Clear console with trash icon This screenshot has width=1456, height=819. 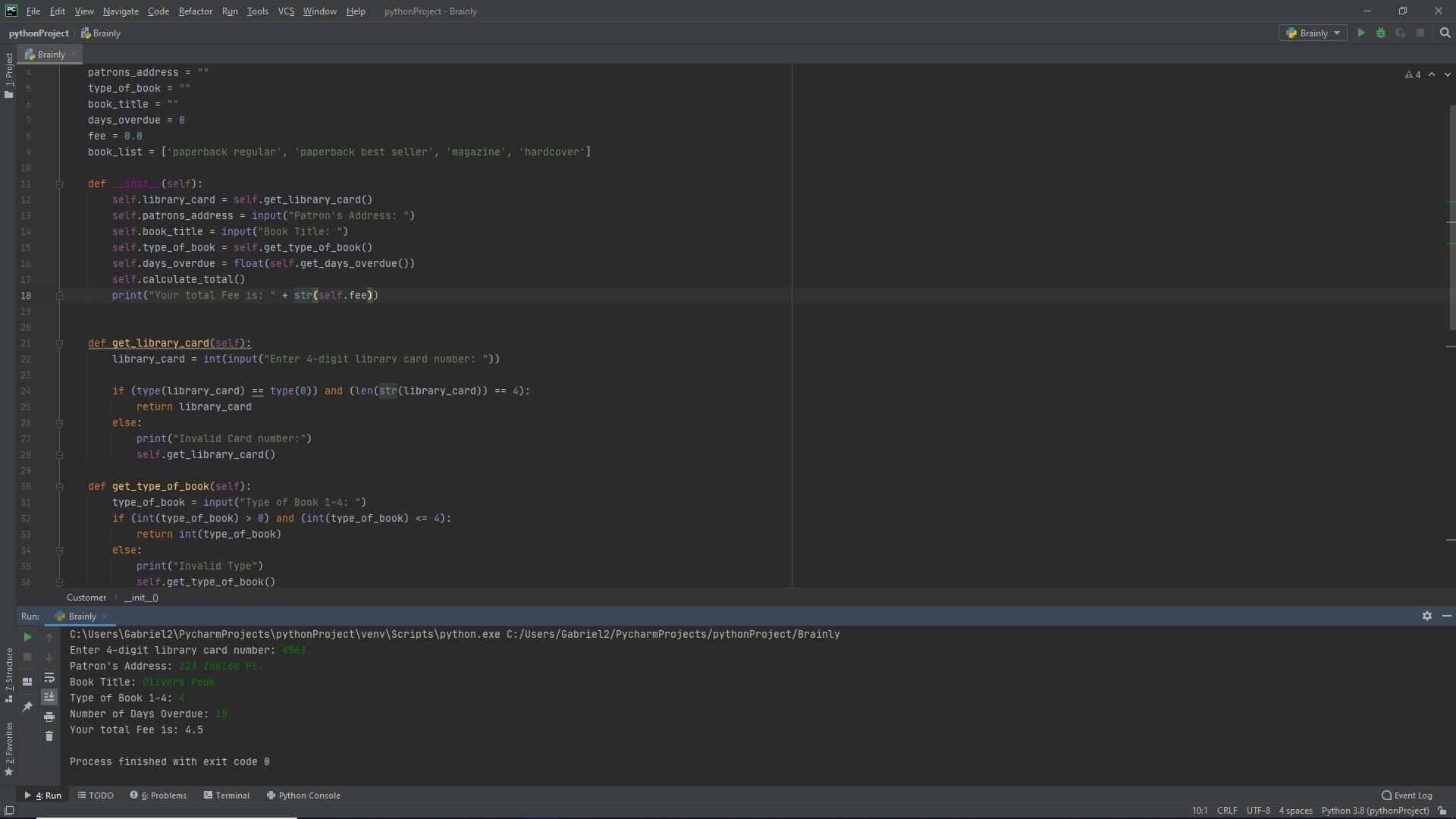click(x=49, y=736)
